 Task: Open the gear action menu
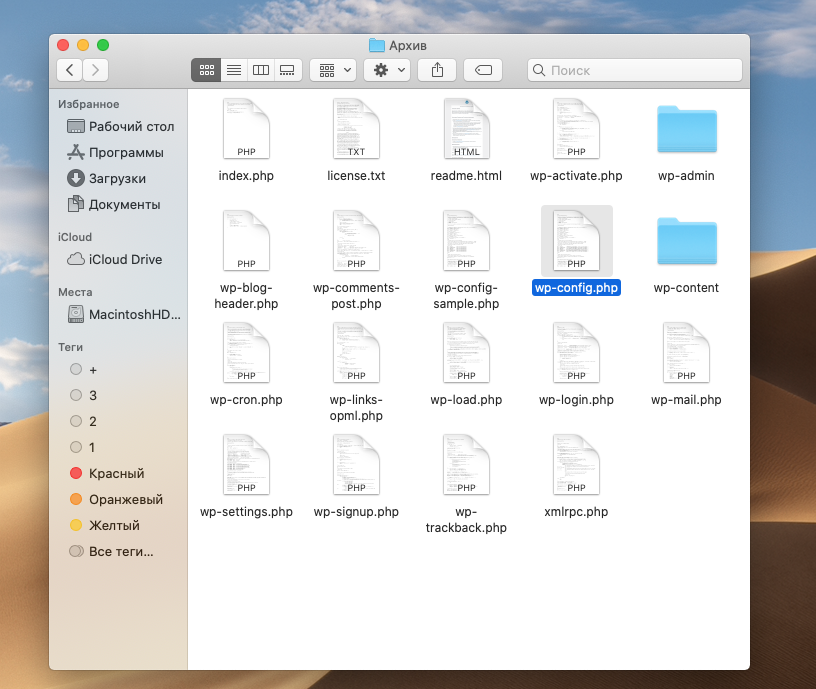[387, 70]
